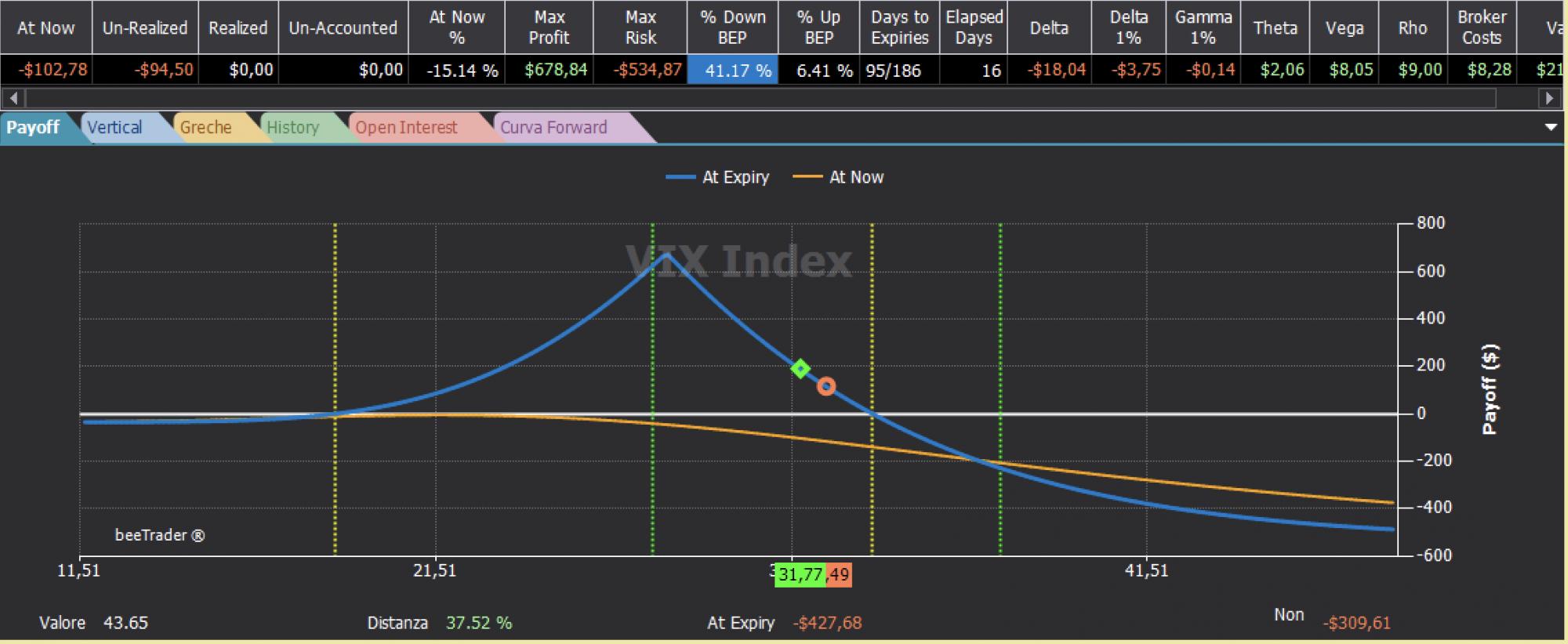Toggle the At Now legend series
The image size is (1568, 644).
838,177
